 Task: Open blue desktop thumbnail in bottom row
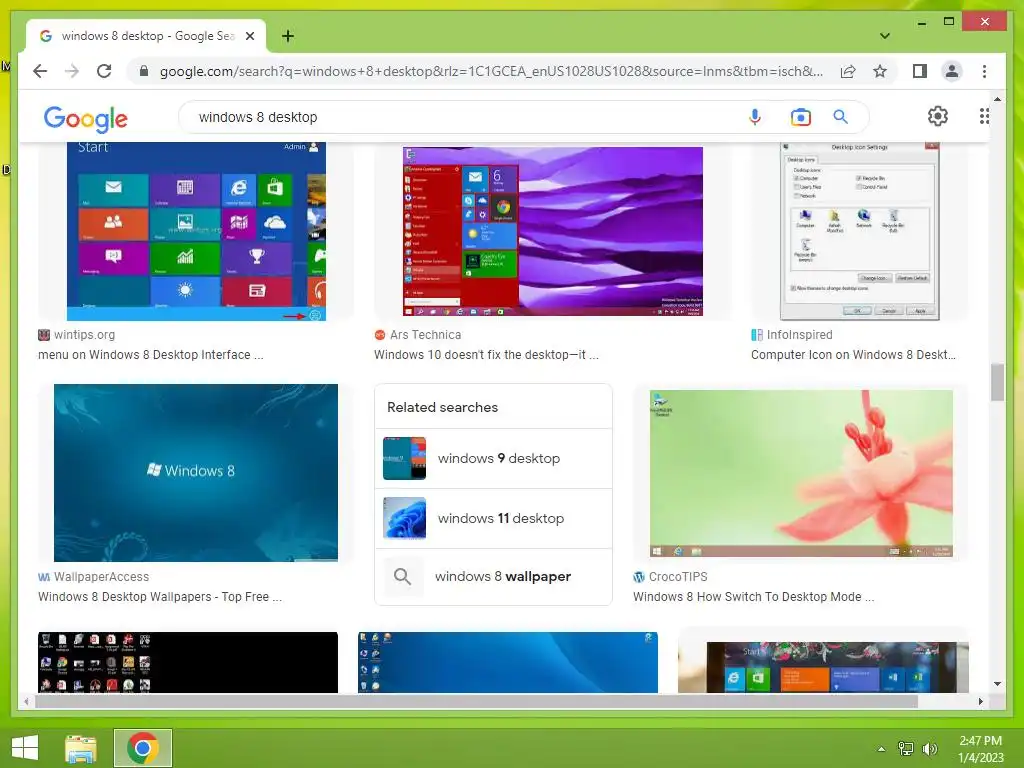[x=508, y=662]
